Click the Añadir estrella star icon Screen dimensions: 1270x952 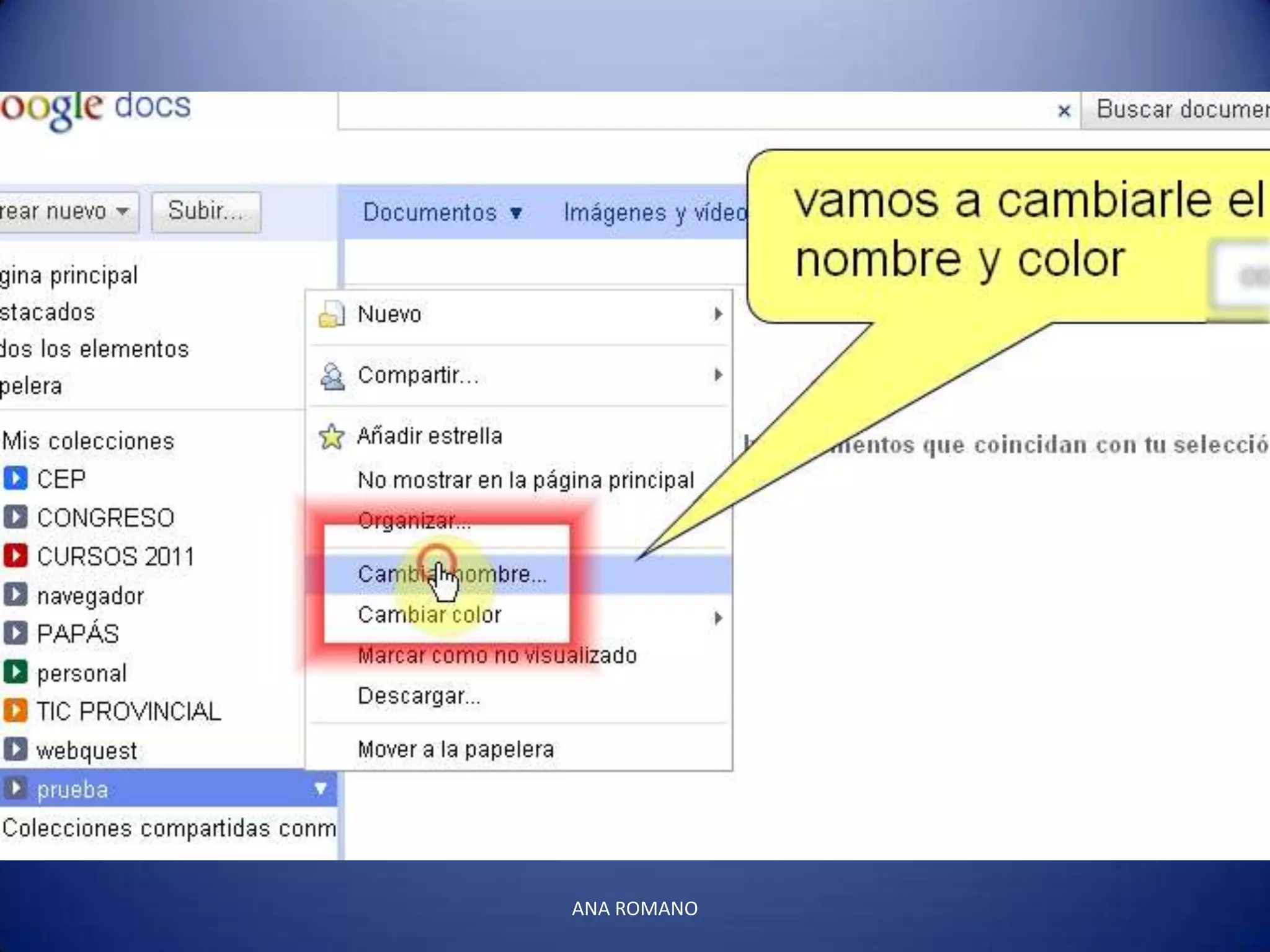(x=331, y=436)
